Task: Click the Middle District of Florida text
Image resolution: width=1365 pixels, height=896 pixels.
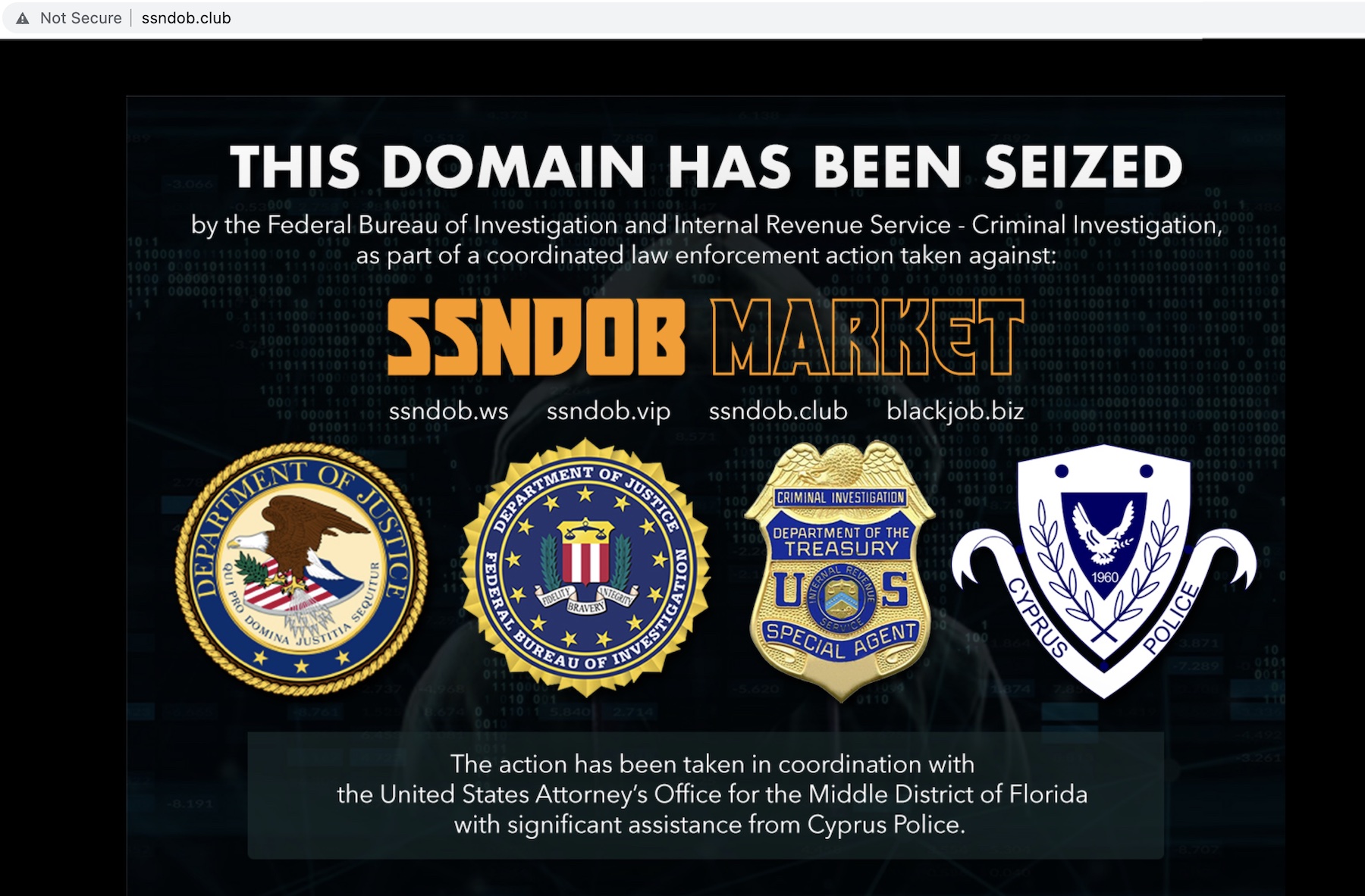Action: click(x=948, y=794)
